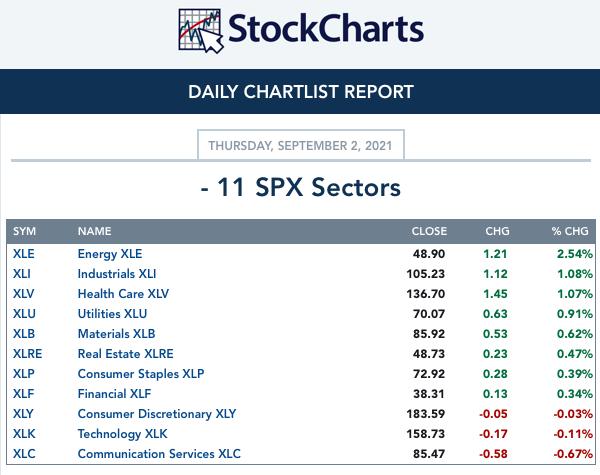Click the NAME column header

coord(95,231)
